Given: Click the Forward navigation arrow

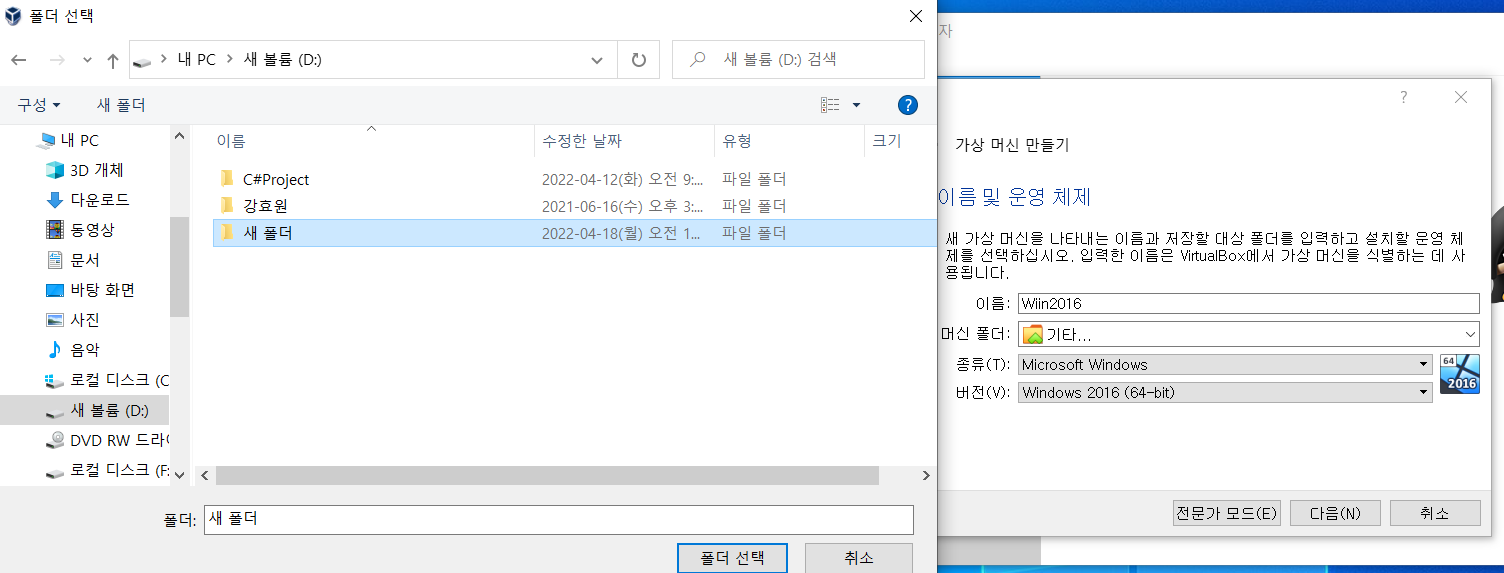Looking at the screenshot, I should click(56, 60).
